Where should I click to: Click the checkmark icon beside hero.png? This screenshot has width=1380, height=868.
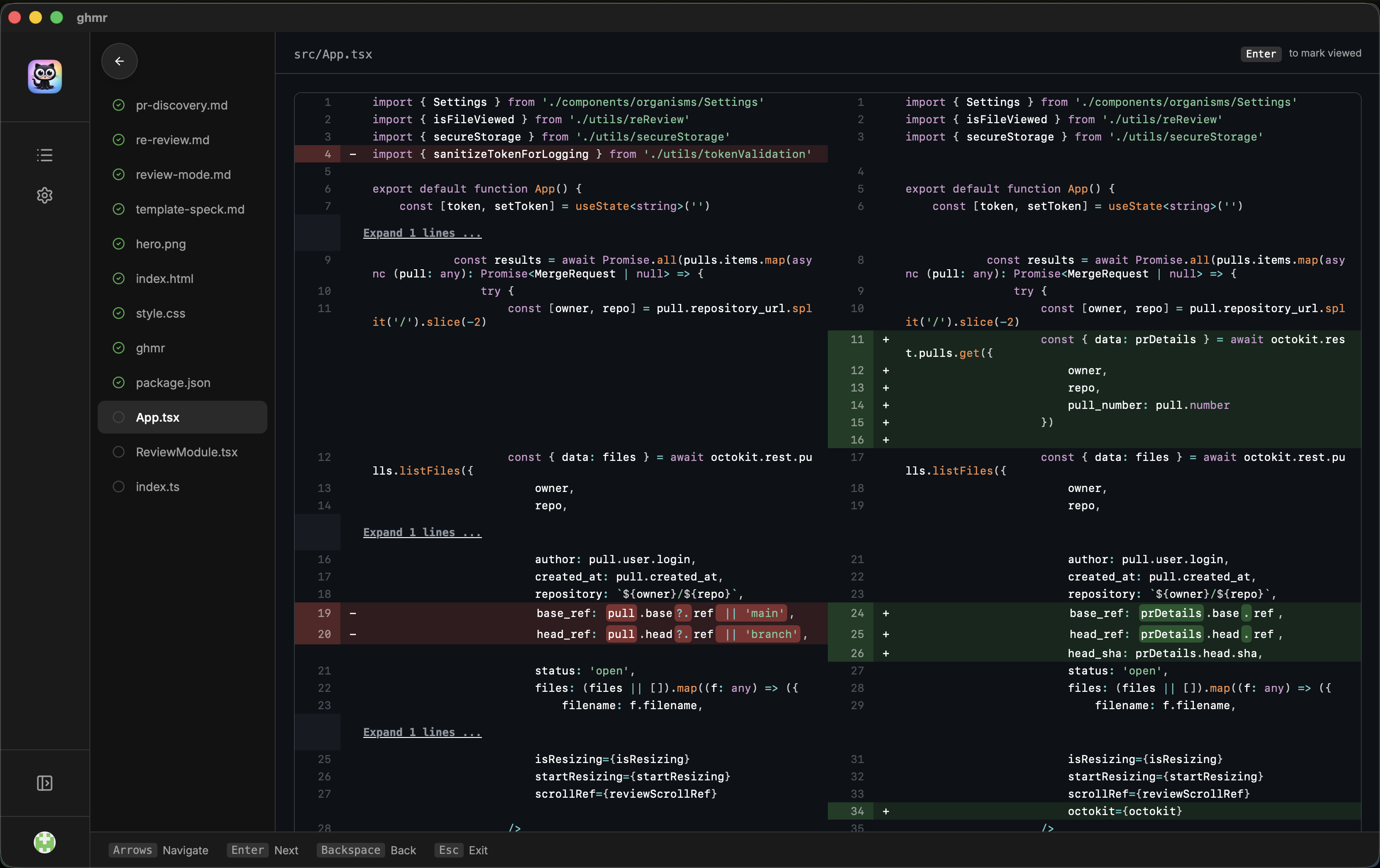coord(118,244)
